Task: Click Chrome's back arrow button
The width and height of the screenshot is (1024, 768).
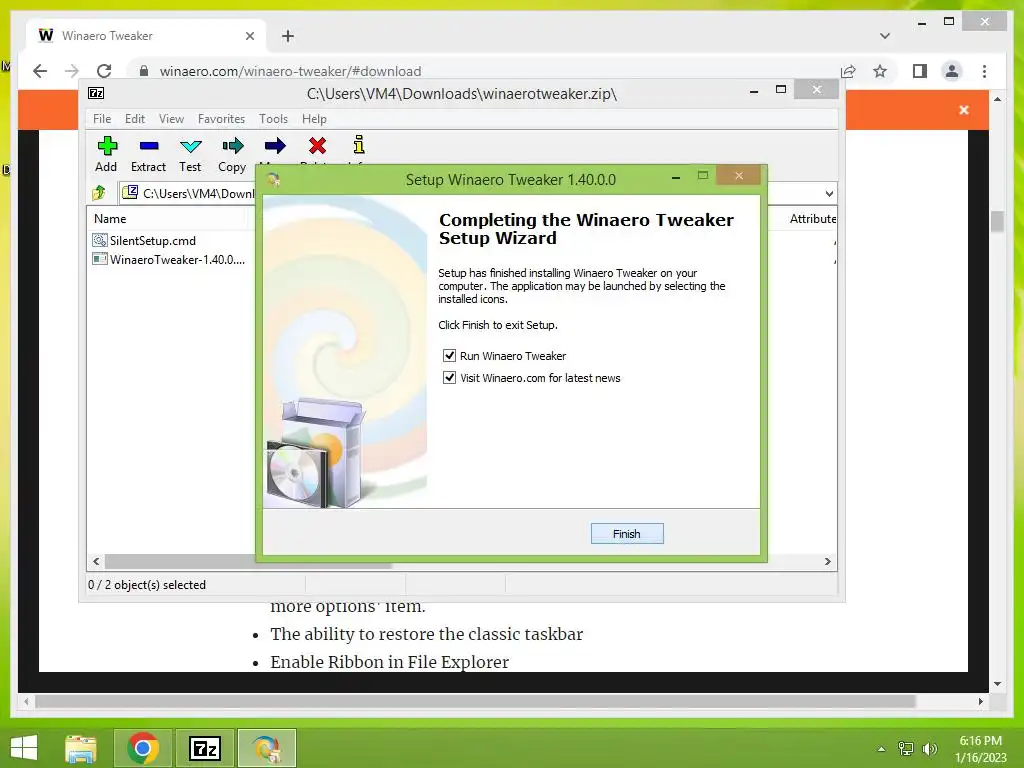Action: point(40,71)
